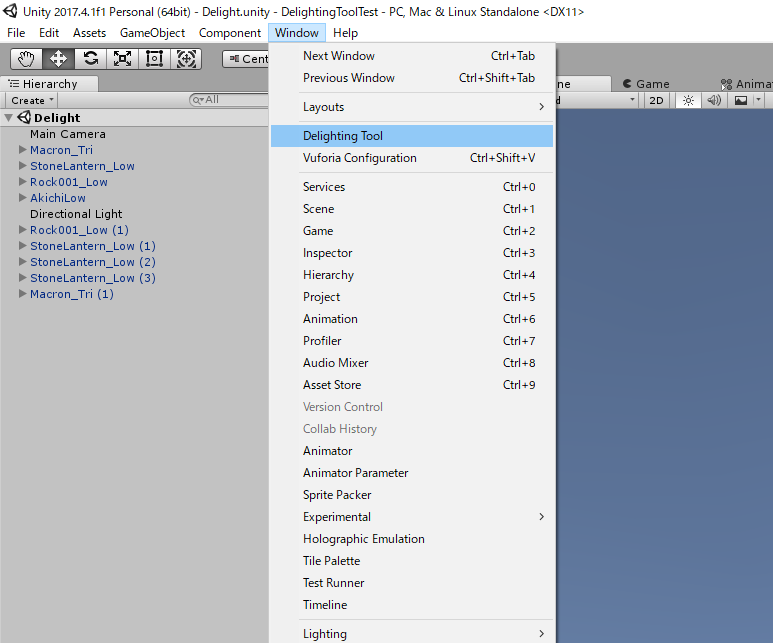Open the GameObject menu
The width and height of the screenshot is (773, 643).
pos(152,33)
